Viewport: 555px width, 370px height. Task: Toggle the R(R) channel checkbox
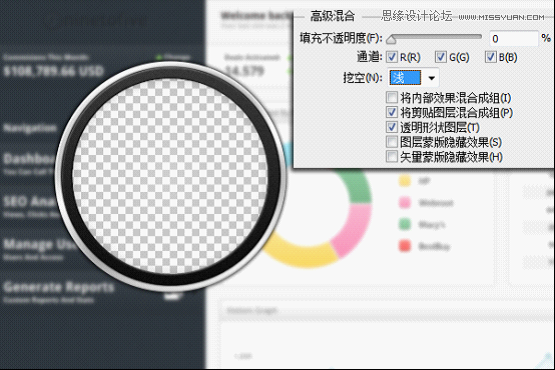pos(391,57)
